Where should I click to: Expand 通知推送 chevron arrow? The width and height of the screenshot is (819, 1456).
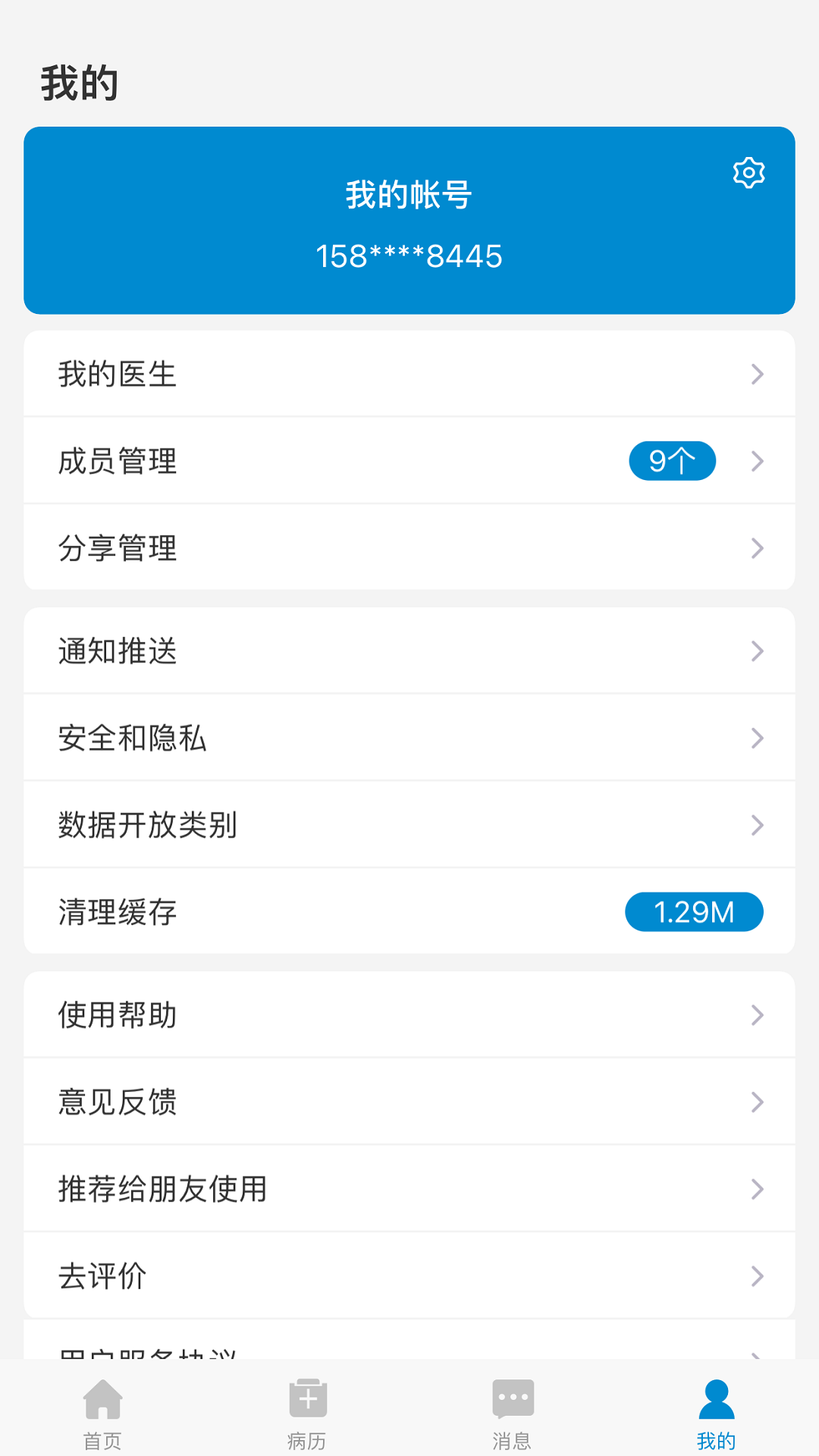click(757, 651)
